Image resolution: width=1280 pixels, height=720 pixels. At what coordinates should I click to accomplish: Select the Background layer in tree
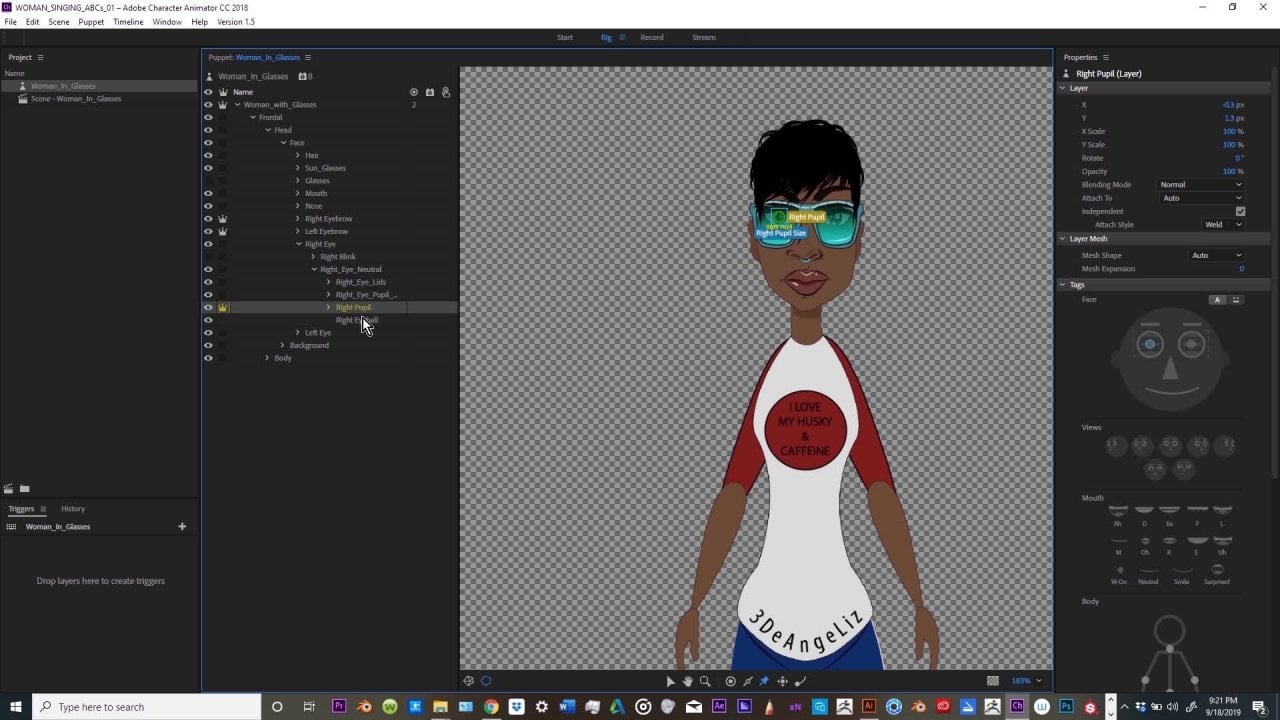pyautogui.click(x=309, y=345)
